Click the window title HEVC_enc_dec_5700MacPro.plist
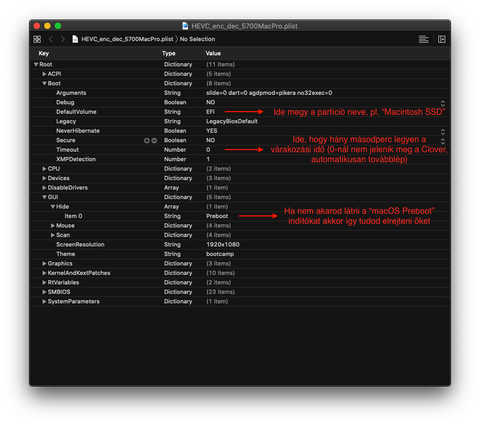Image resolution: width=480 pixels, height=425 pixels. (244, 26)
